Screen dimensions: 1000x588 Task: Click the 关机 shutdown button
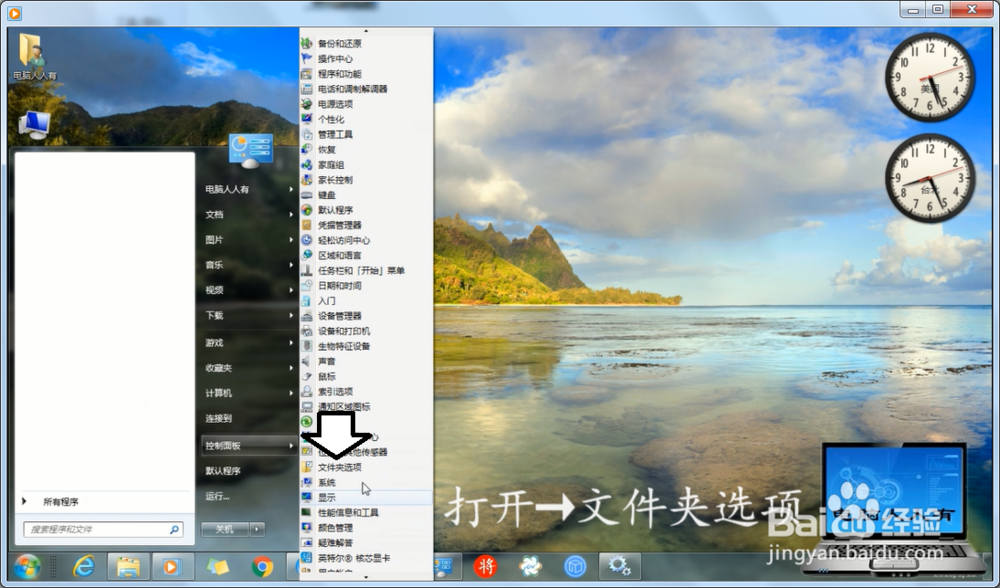click(224, 529)
